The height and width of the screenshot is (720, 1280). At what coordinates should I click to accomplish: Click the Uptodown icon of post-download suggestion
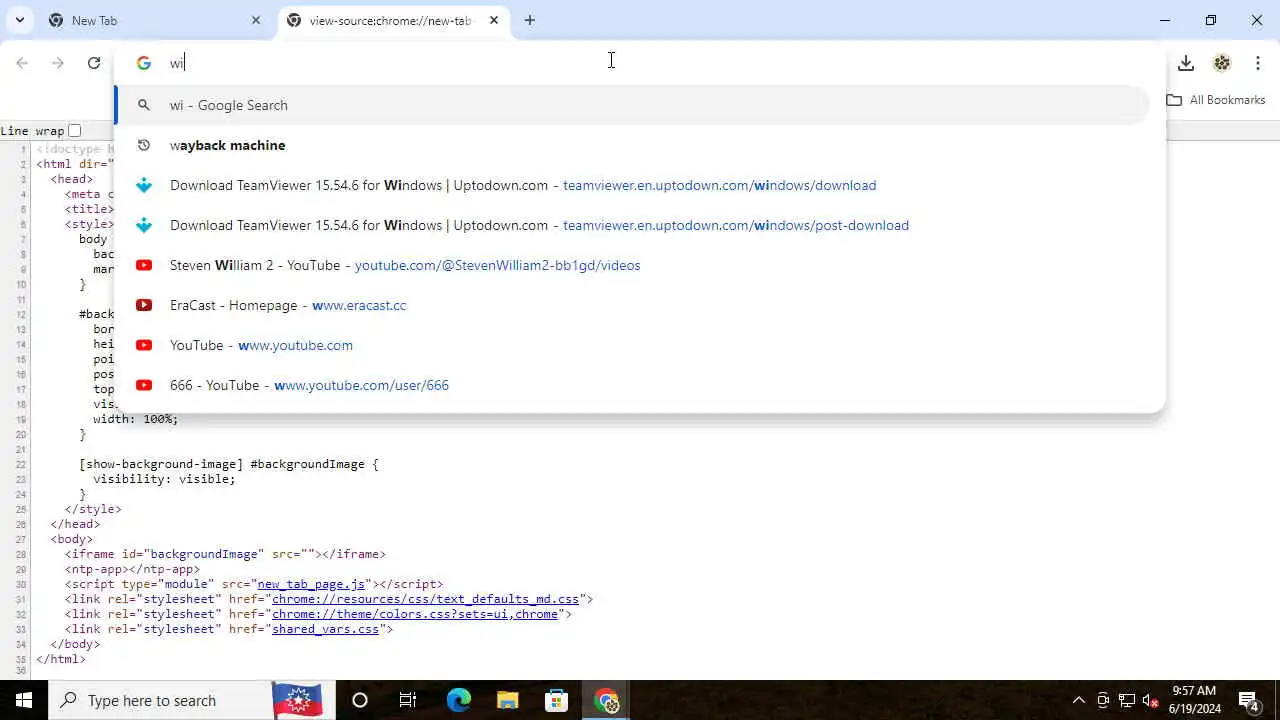pos(144,225)
